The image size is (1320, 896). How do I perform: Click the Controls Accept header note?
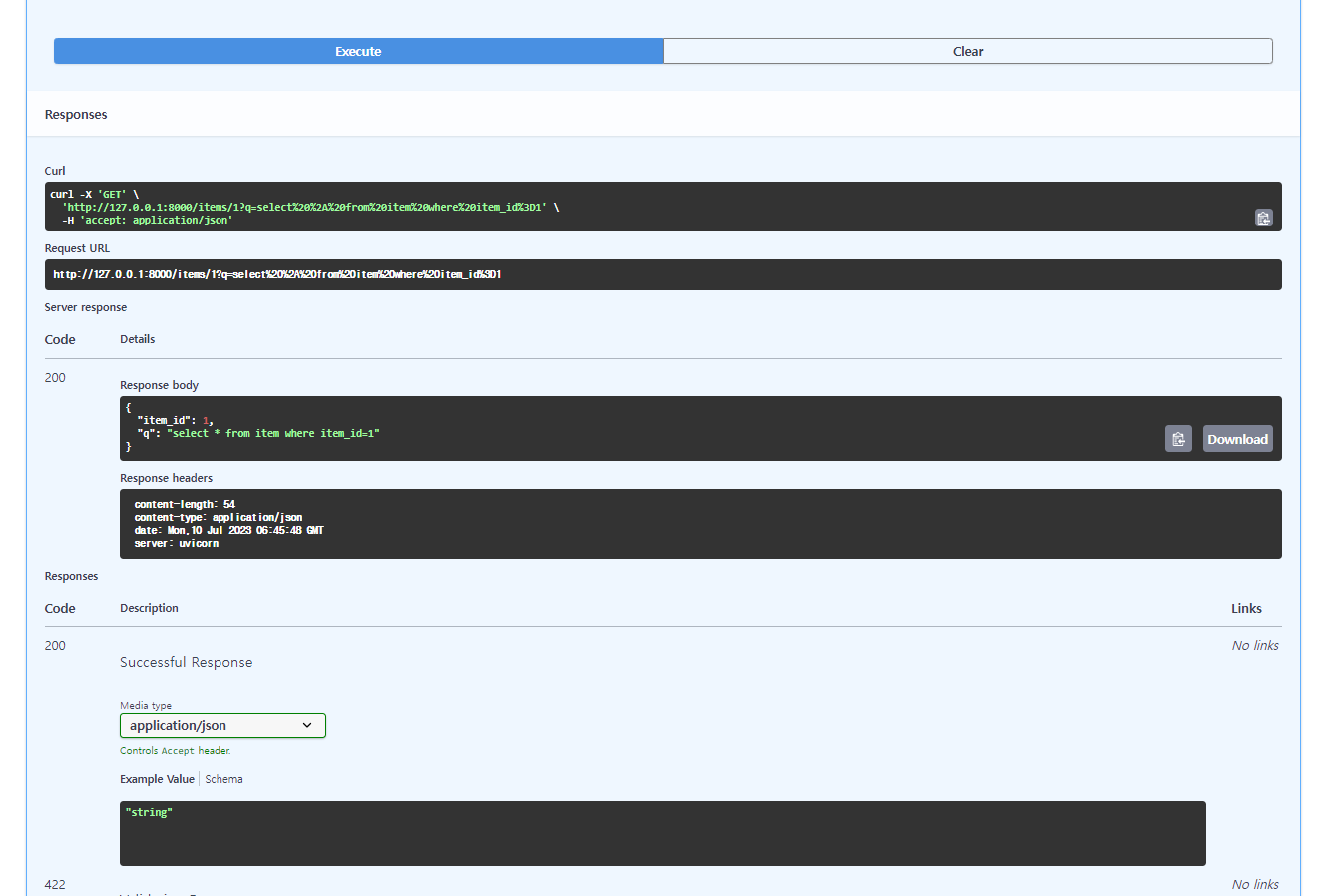(175, 750)
